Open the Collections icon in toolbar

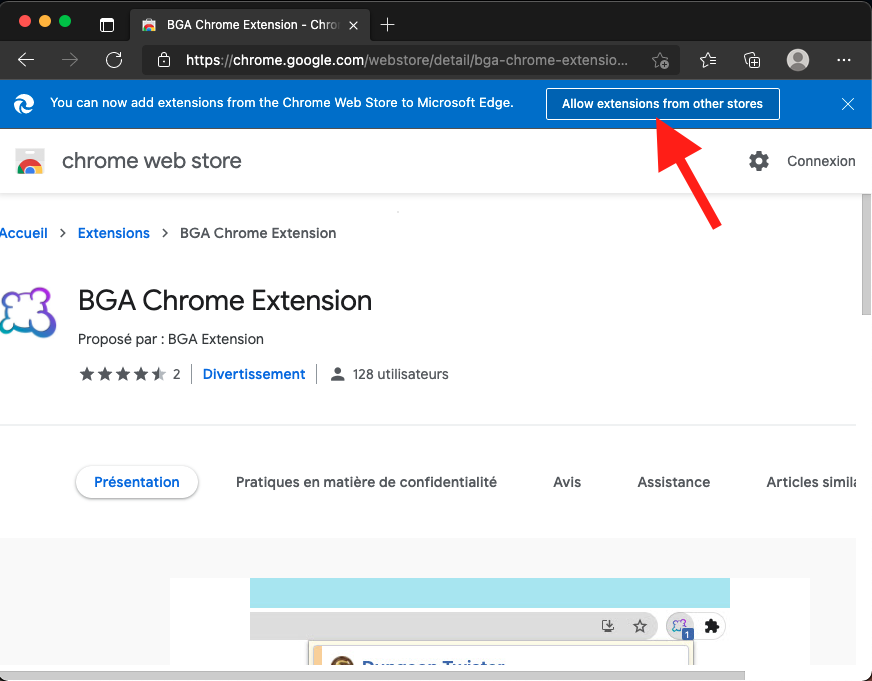click(752, 59)
